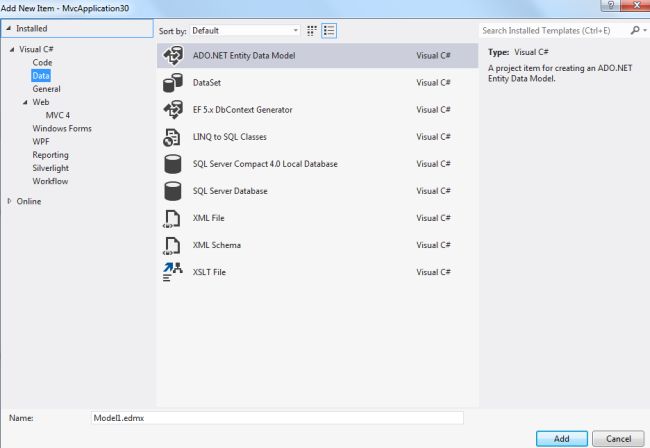Switch to medium icons list view

point(329,31)
